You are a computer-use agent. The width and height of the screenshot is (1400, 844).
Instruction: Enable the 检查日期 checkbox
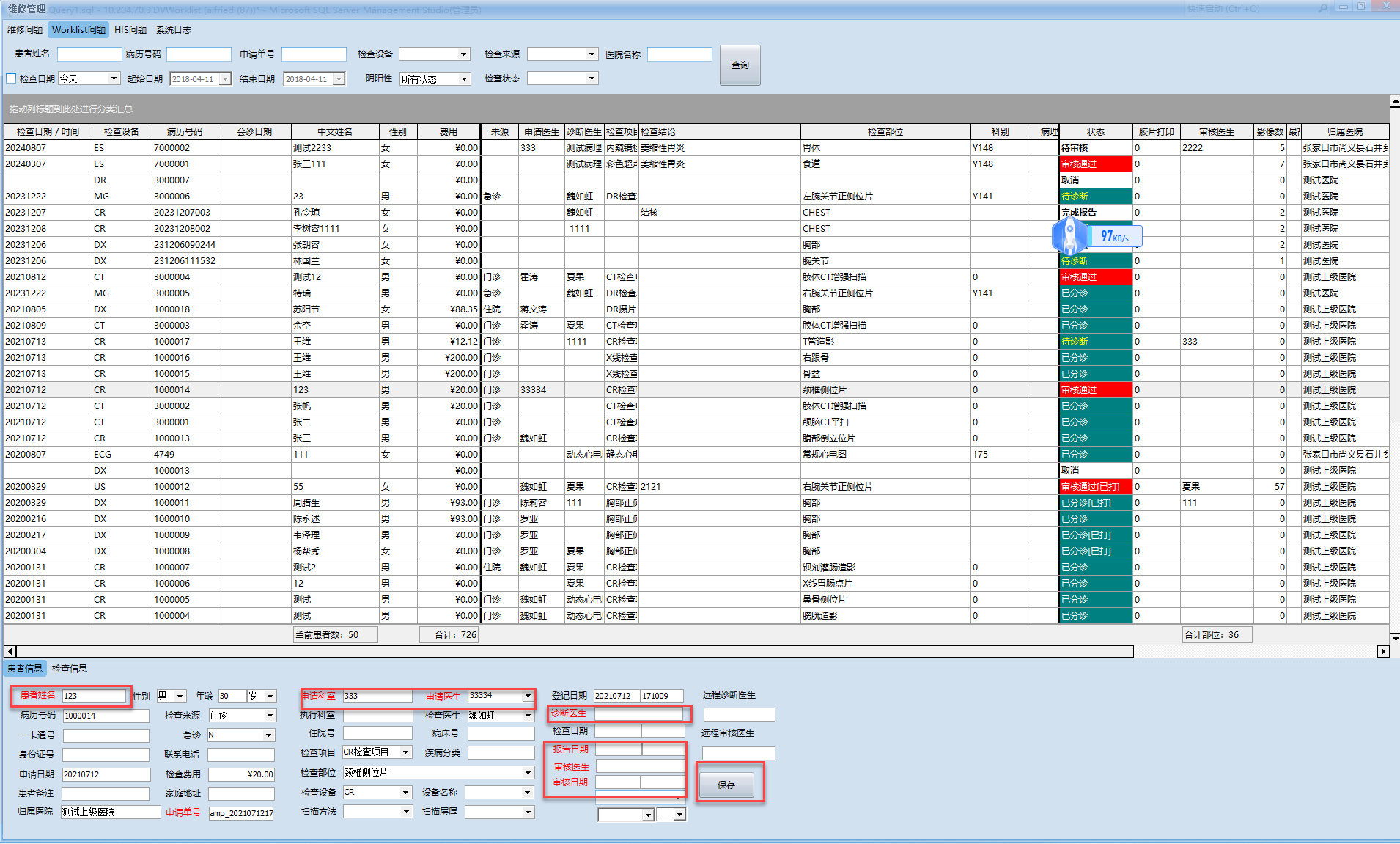[x=11, y=78]
